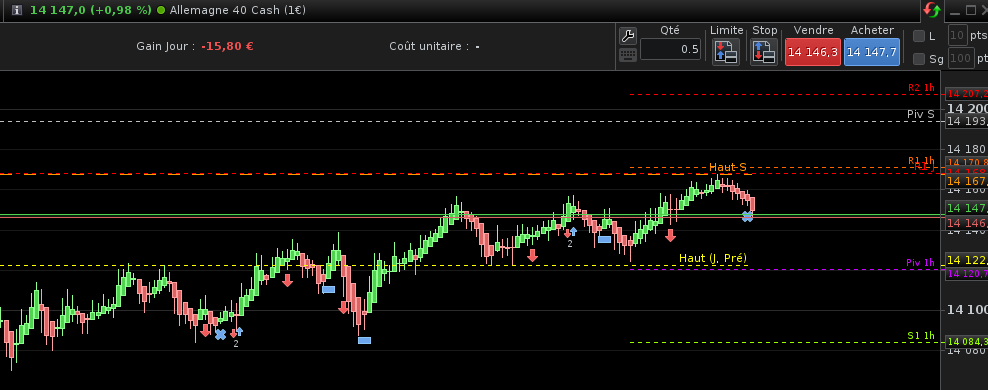Click the blue X marker at chart's last candle

click(x=747, y=217)
